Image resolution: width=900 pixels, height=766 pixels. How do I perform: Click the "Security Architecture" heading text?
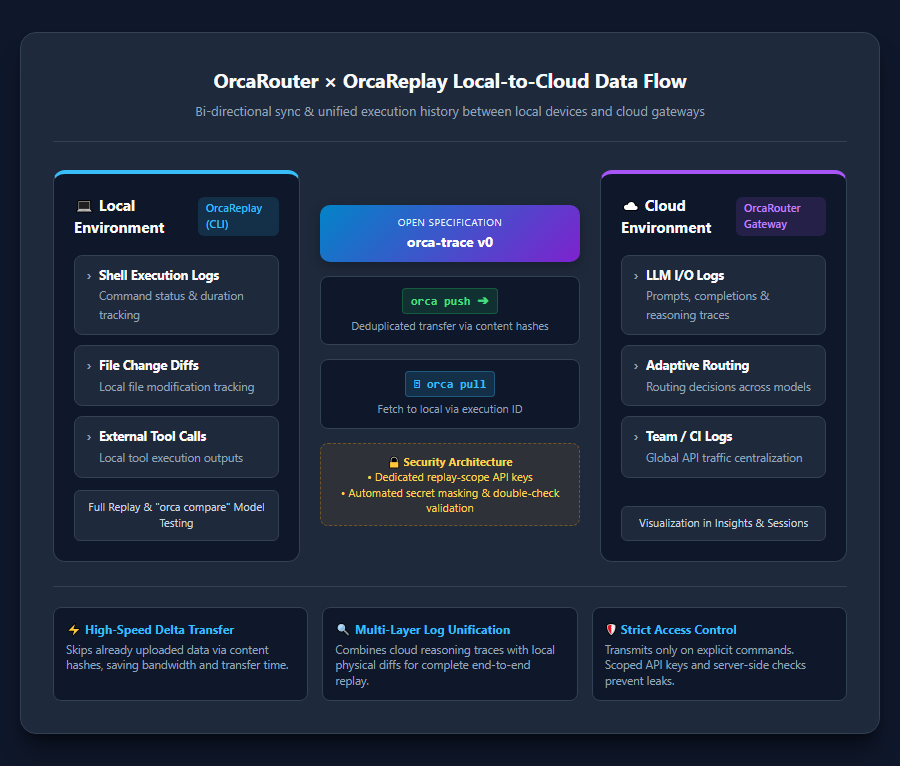458,462
